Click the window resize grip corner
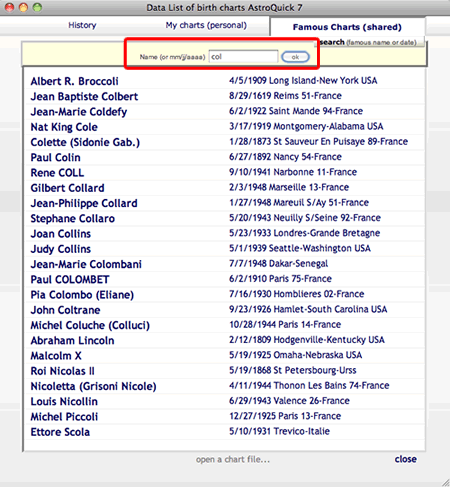 point(445,483)
